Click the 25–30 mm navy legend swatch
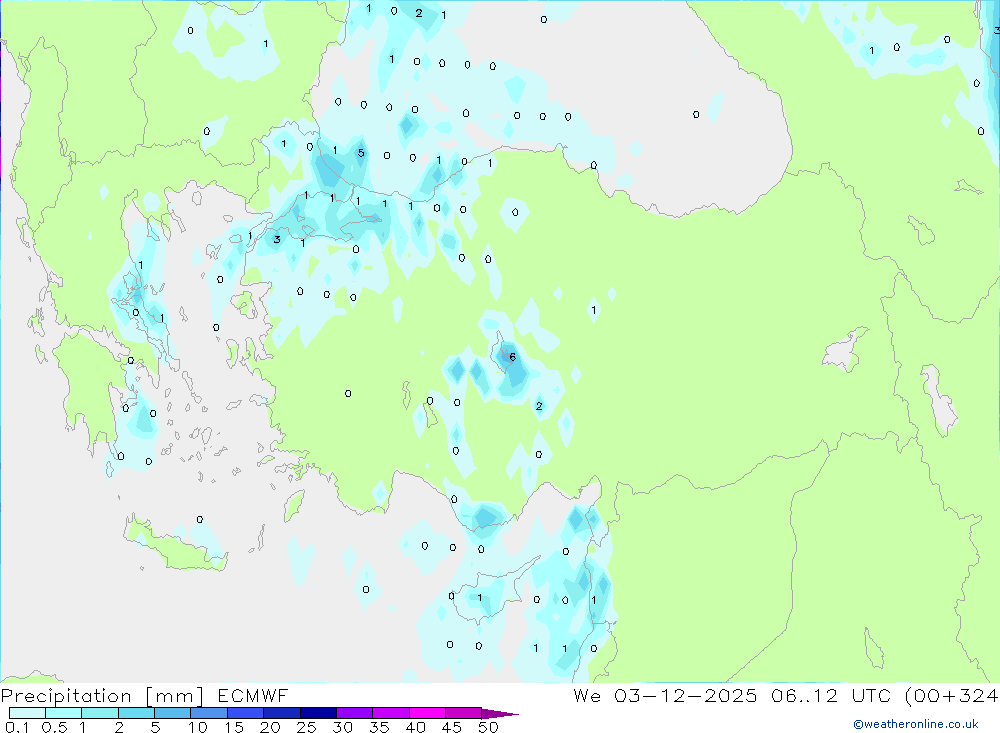1000x733 pixels. coord(318,713)
